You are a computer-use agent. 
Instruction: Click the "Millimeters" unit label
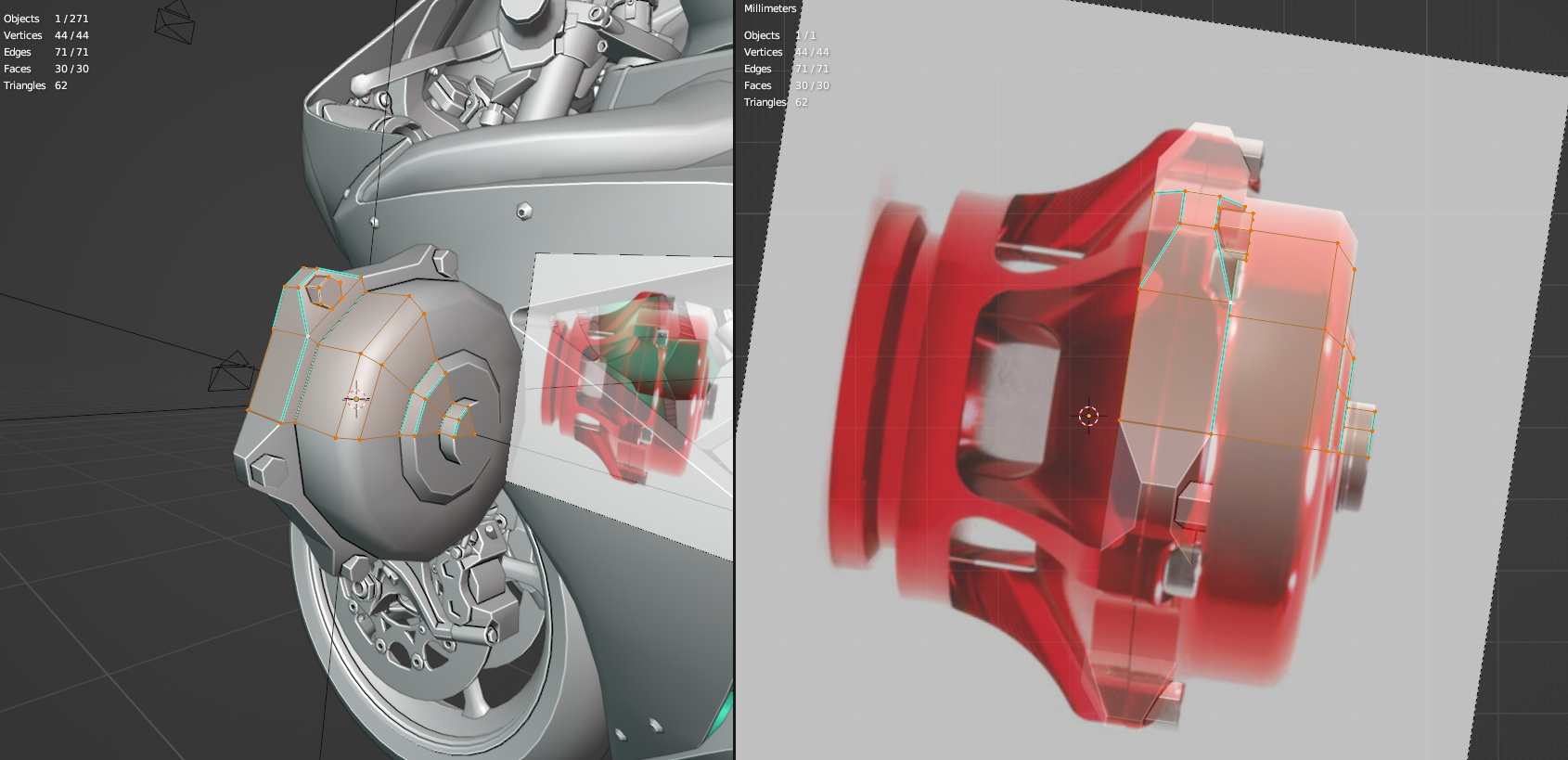coord(770,8)
